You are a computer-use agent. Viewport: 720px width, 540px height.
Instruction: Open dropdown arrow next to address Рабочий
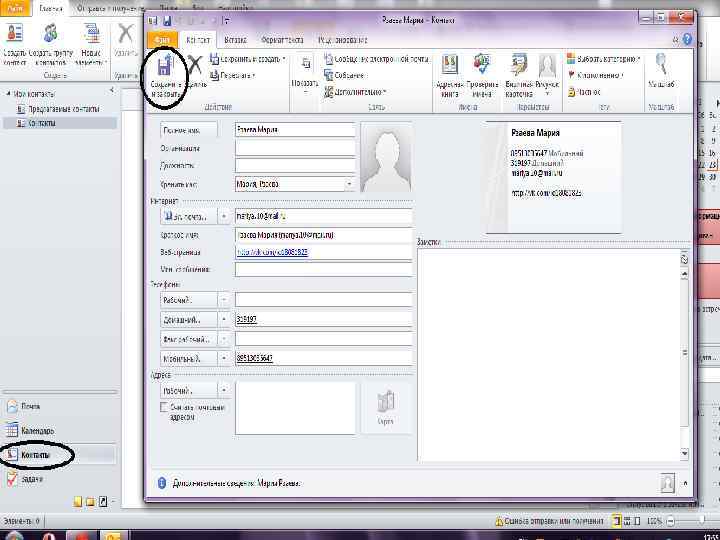224,390
